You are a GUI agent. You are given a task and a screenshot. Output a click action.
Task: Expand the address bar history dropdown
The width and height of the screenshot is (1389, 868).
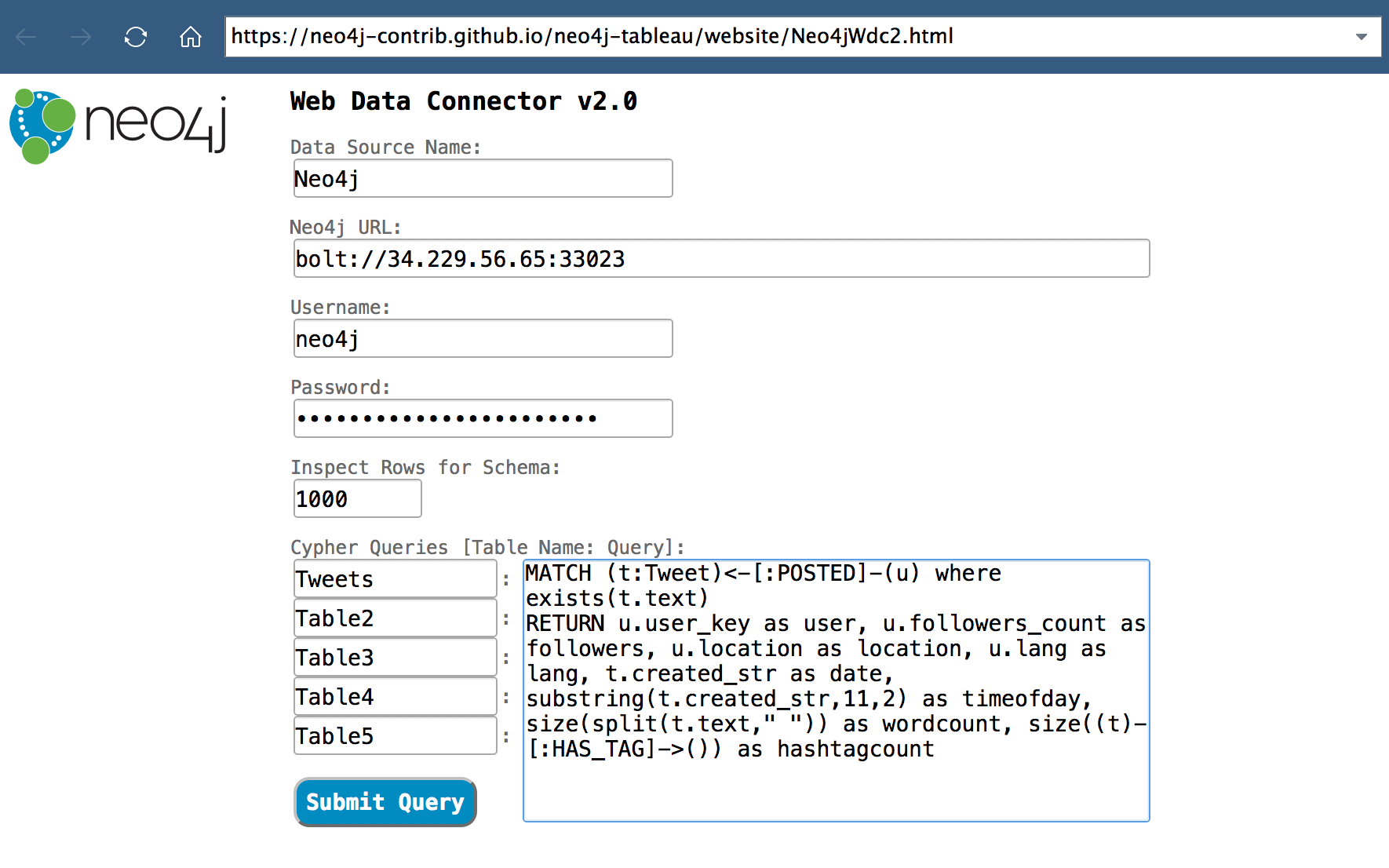pyautogui.click(x=1362, y=37)
